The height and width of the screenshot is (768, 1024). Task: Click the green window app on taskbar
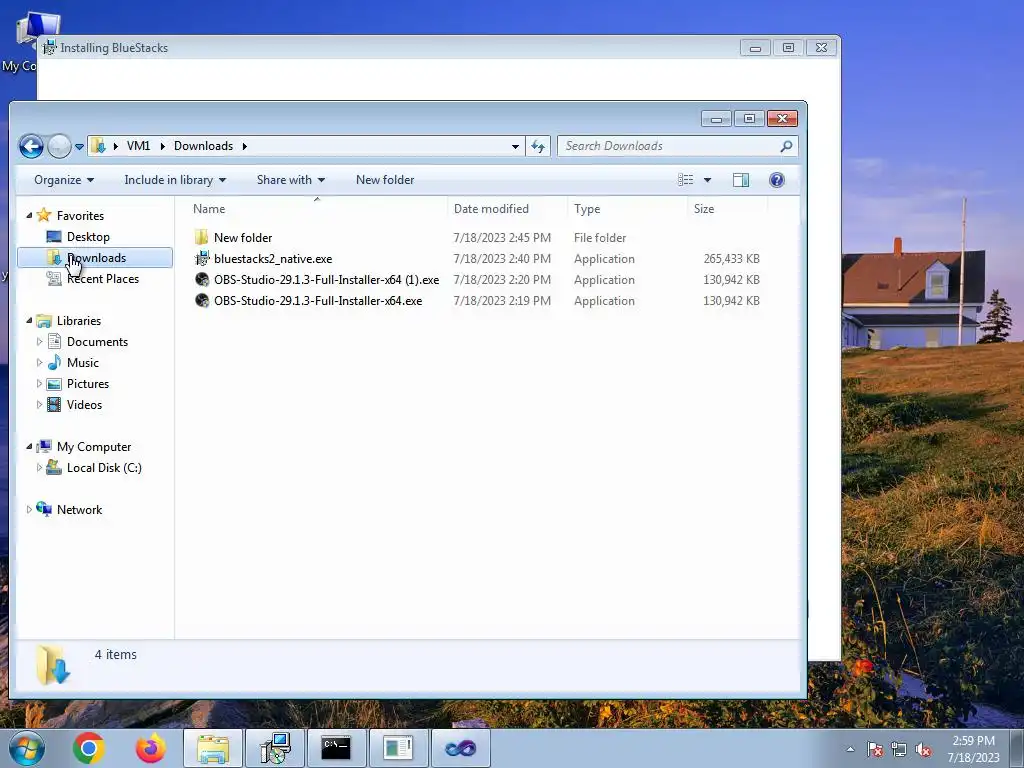tap(398, 748)
